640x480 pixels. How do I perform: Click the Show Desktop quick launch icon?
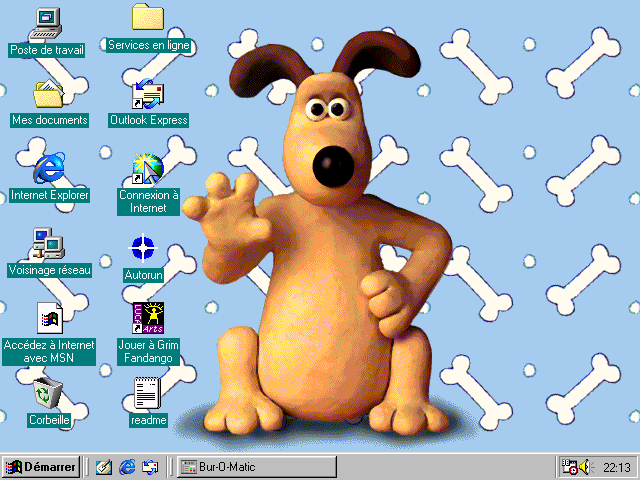tap(104, 467)
